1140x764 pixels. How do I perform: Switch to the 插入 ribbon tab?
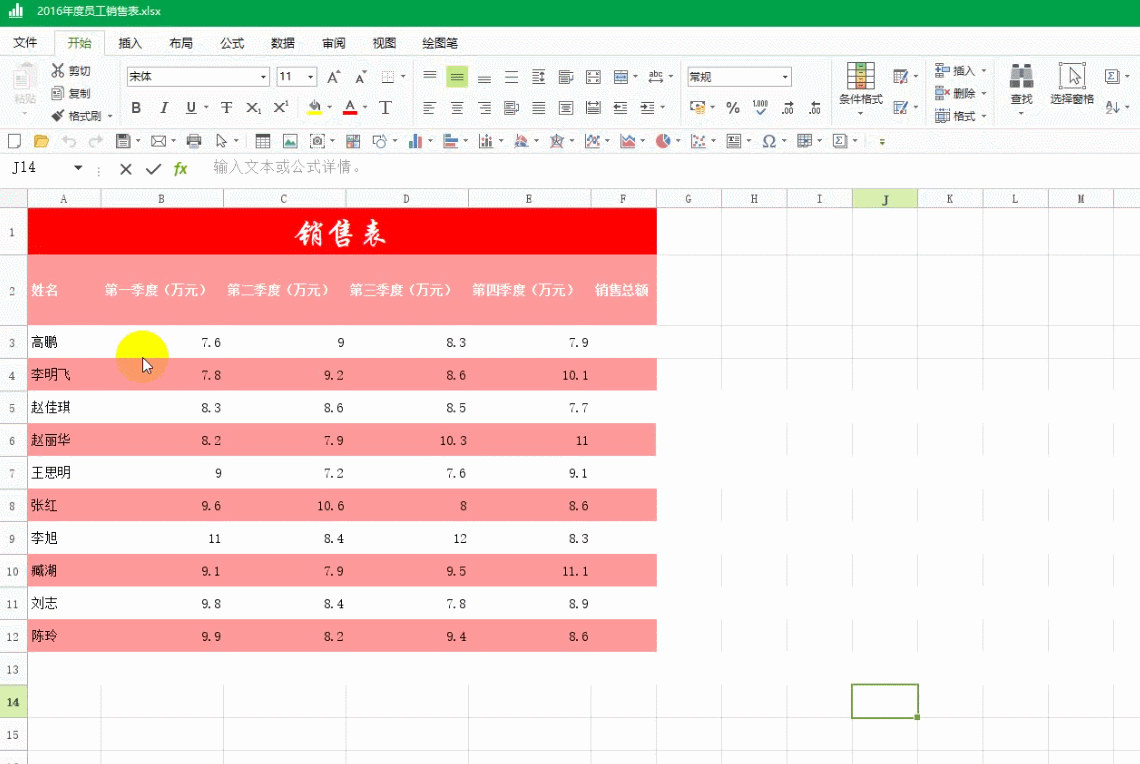(130, 42)
